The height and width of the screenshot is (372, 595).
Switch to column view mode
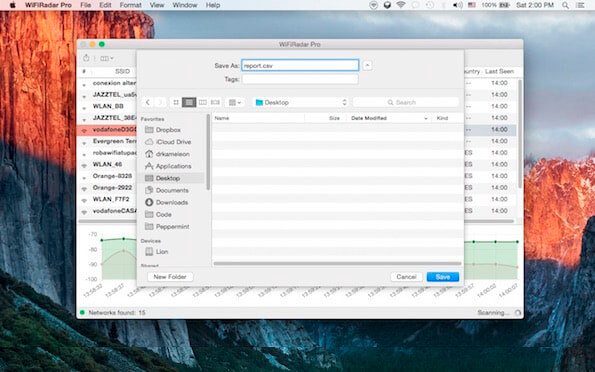pyautogui.click(x=203, y=102)
